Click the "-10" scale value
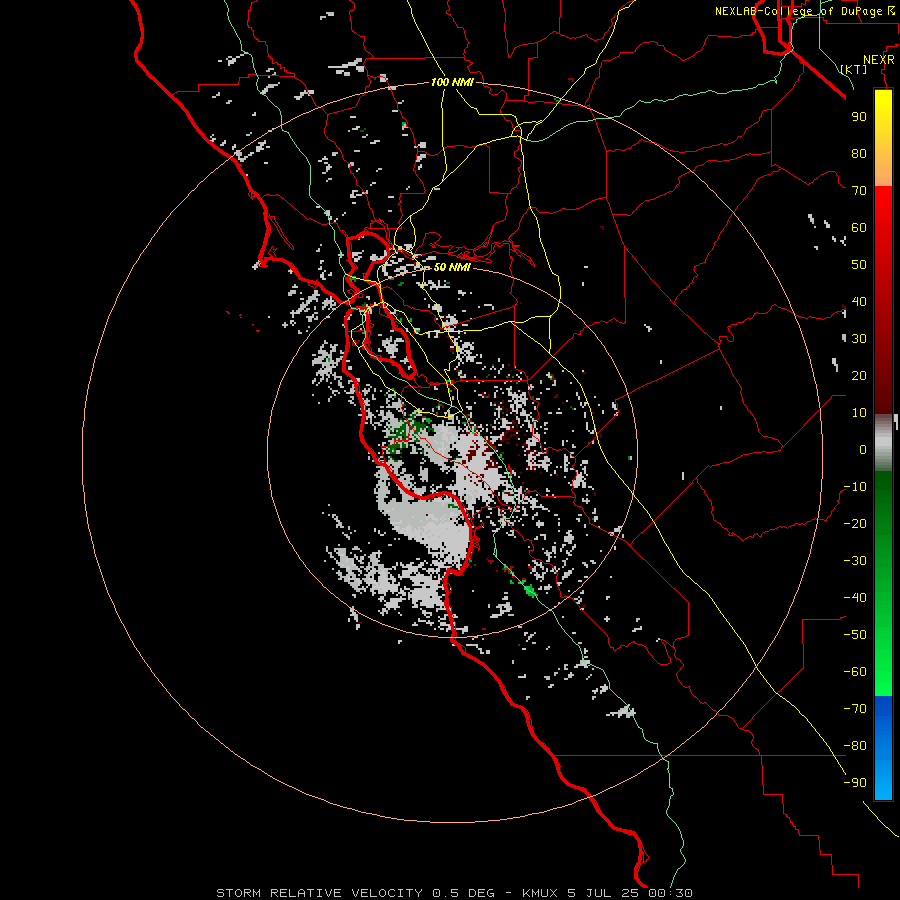This screenshot has height=900, width=900. pos(855,487)
